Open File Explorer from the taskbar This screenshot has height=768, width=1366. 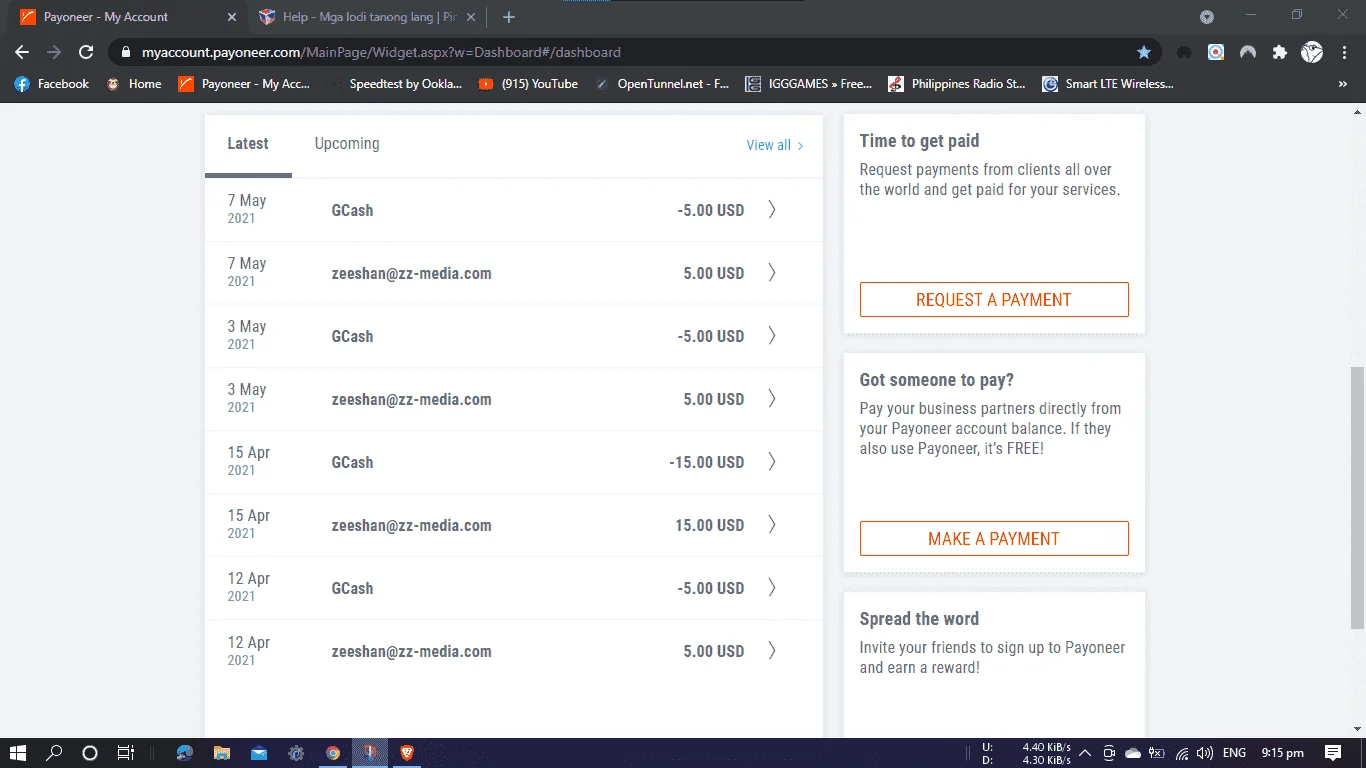pyautogui.click(x=222, y=753)
